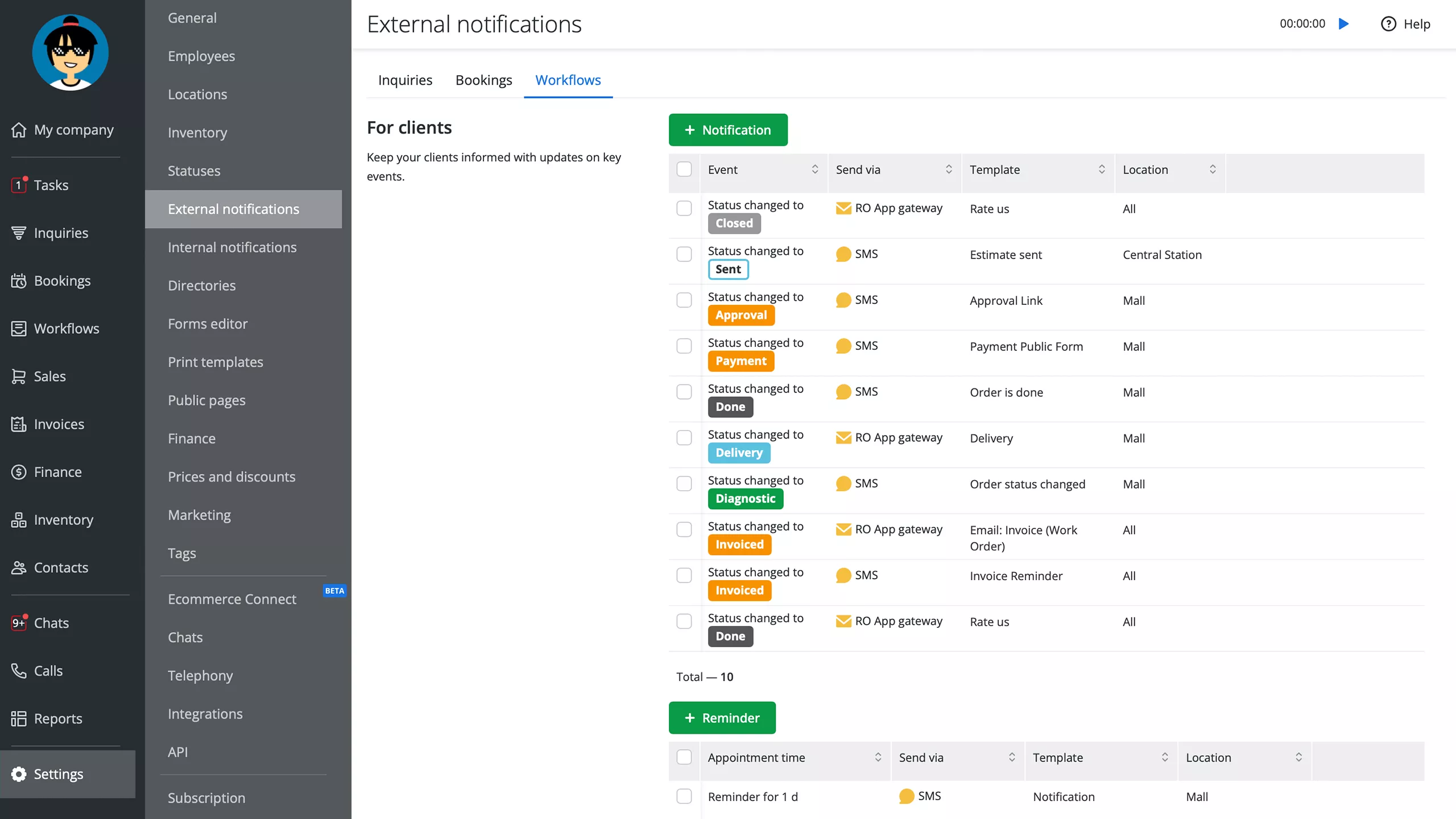The image size is (1456, 819).
Task: Sort the Send via column
Action: (949, 169)
